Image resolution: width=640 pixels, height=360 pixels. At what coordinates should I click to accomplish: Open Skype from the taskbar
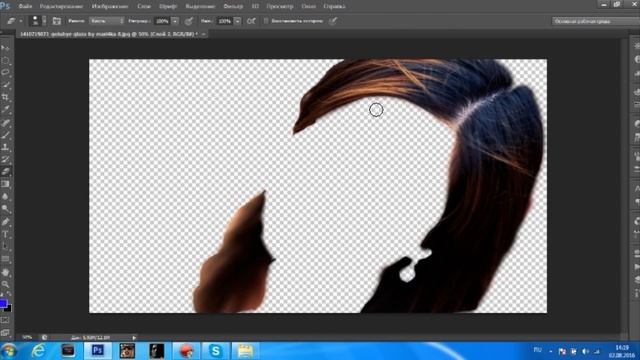[216, 351]
